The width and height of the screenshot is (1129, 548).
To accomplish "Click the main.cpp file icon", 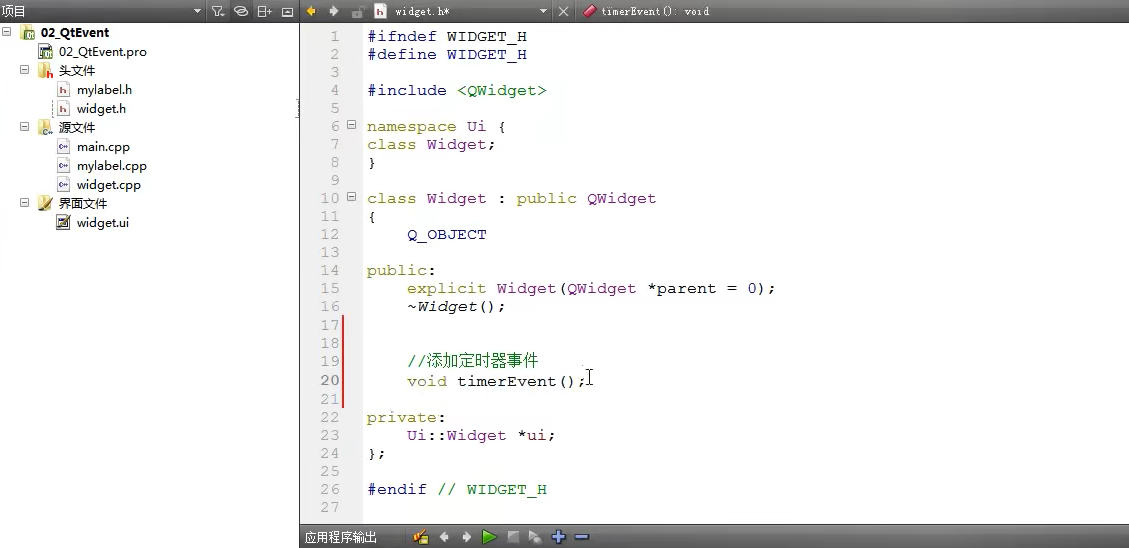I will coord(63,147).
